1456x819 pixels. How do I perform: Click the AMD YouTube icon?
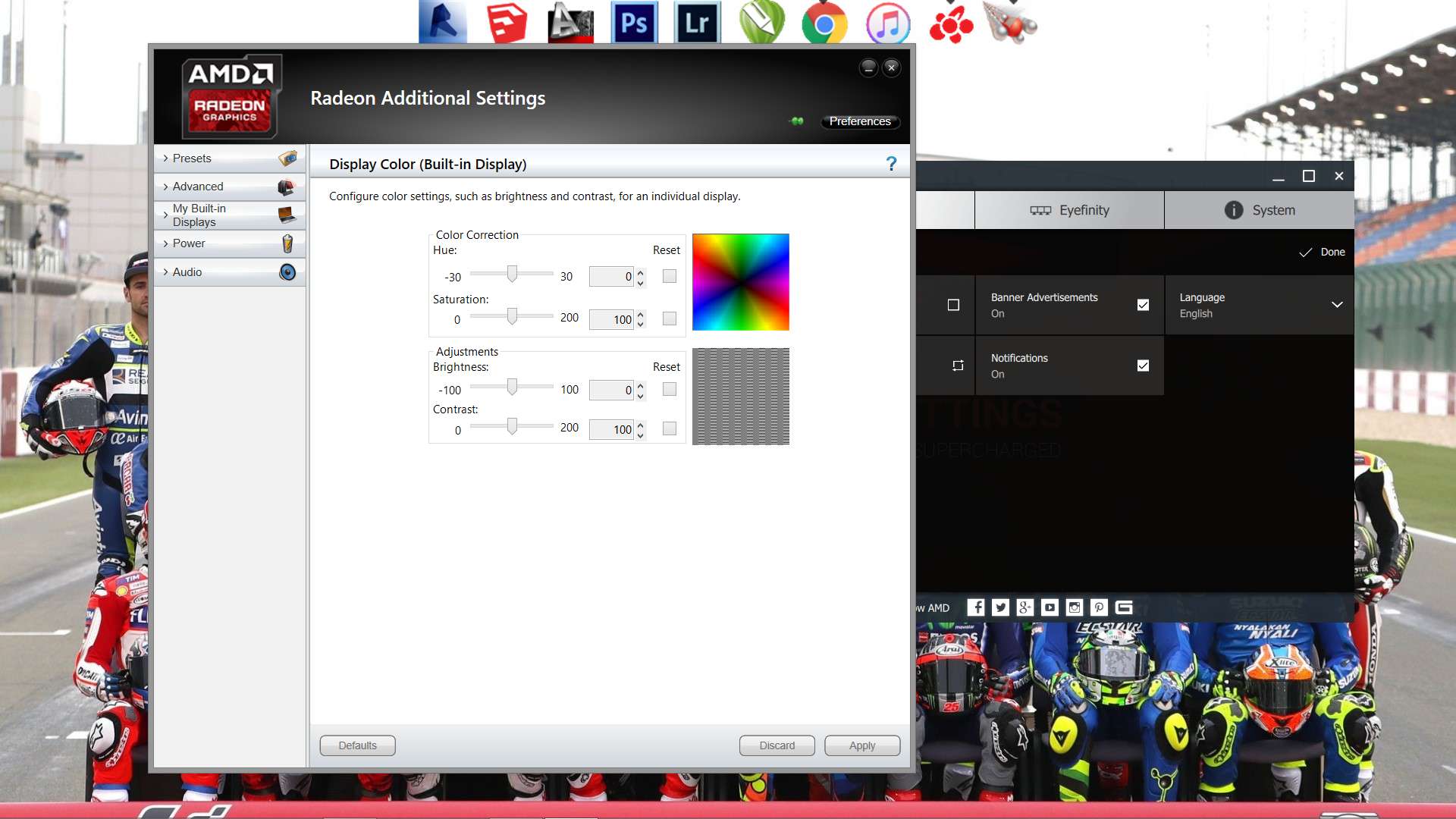1050,607
